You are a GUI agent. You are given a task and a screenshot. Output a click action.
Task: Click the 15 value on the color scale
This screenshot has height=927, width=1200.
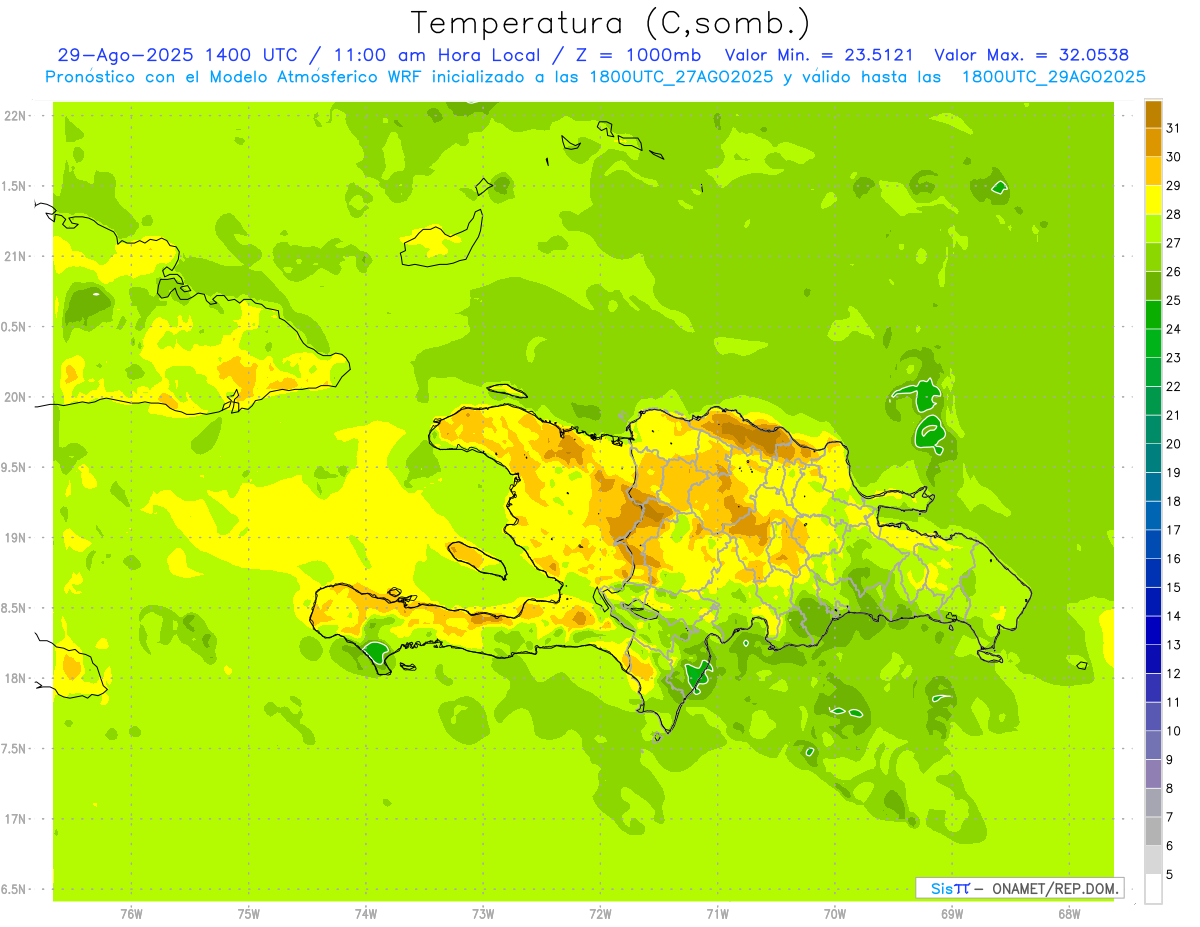pyautogui.click(x=1174, y=588)
